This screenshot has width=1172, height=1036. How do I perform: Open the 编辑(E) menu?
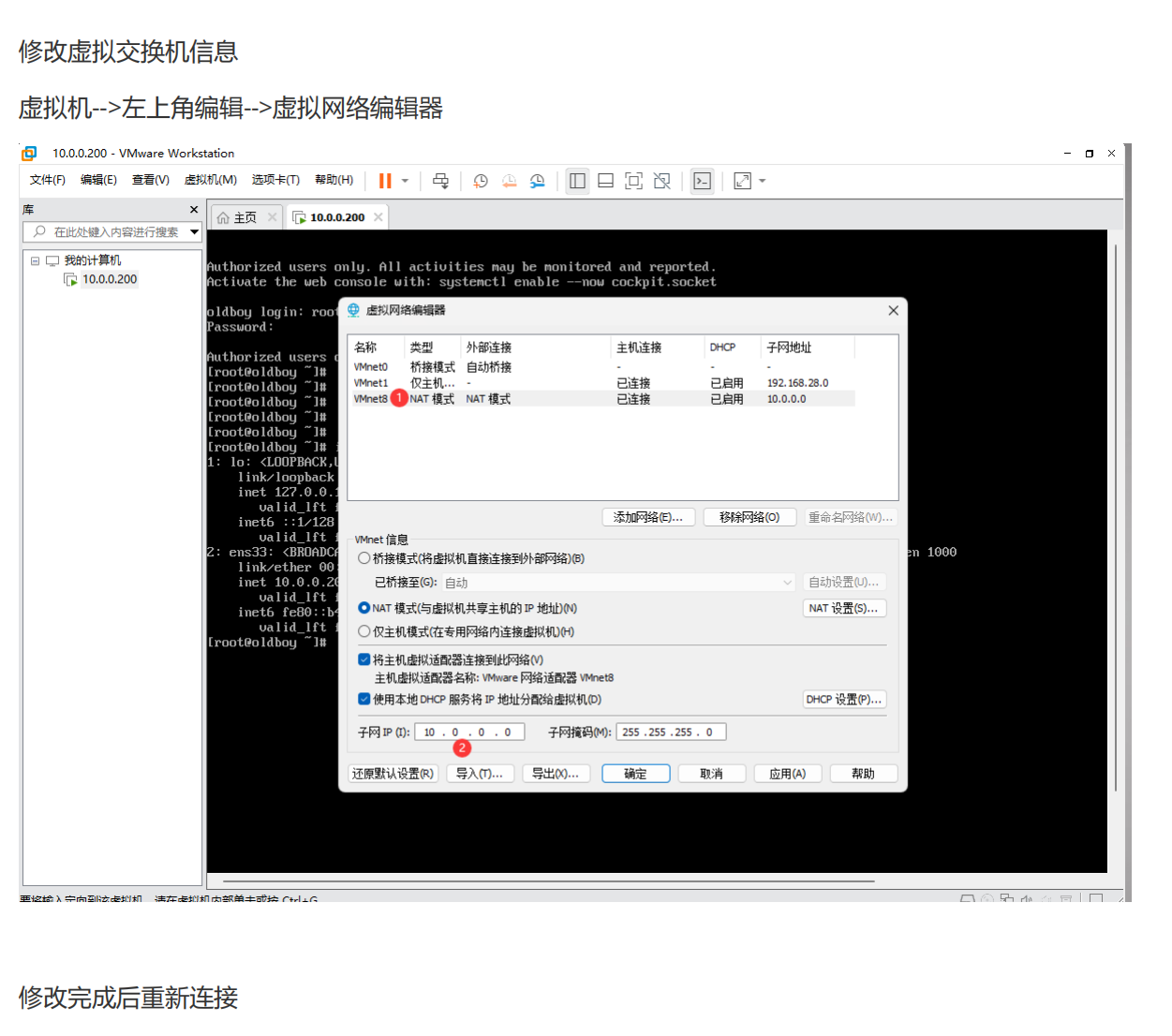98,180
